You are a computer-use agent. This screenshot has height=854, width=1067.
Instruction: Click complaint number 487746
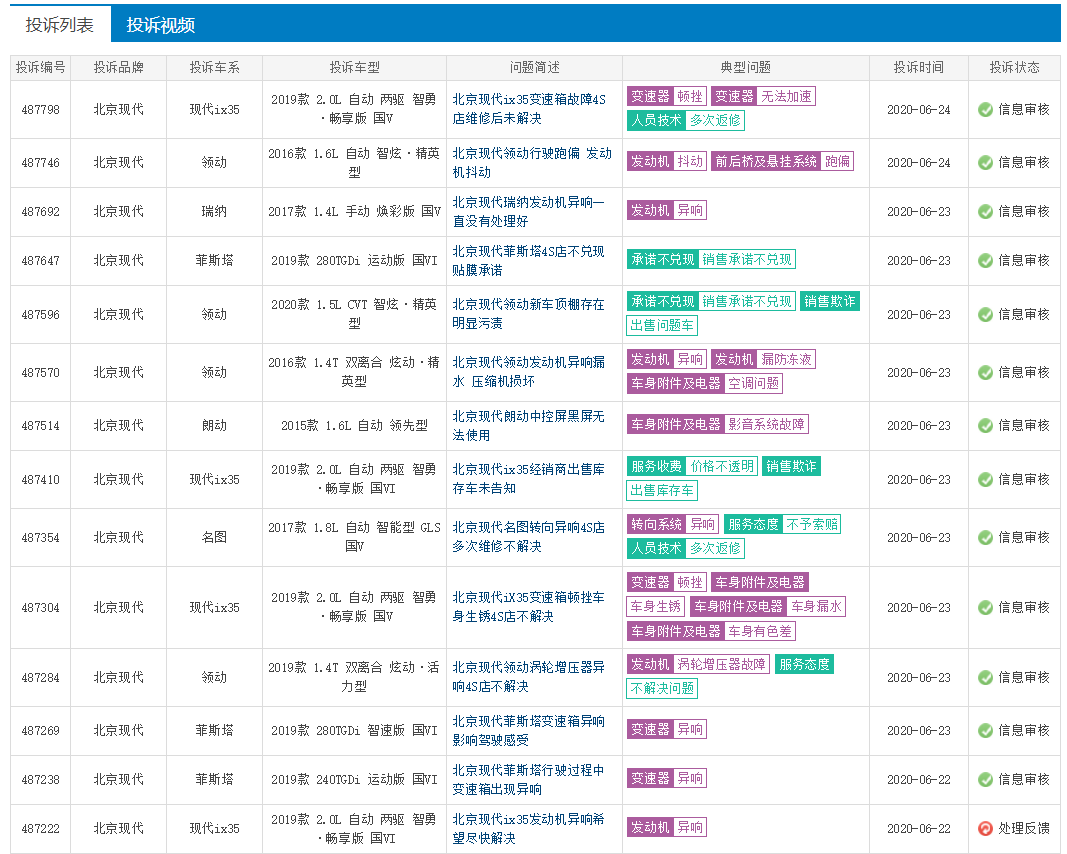(x=41, y=163)
